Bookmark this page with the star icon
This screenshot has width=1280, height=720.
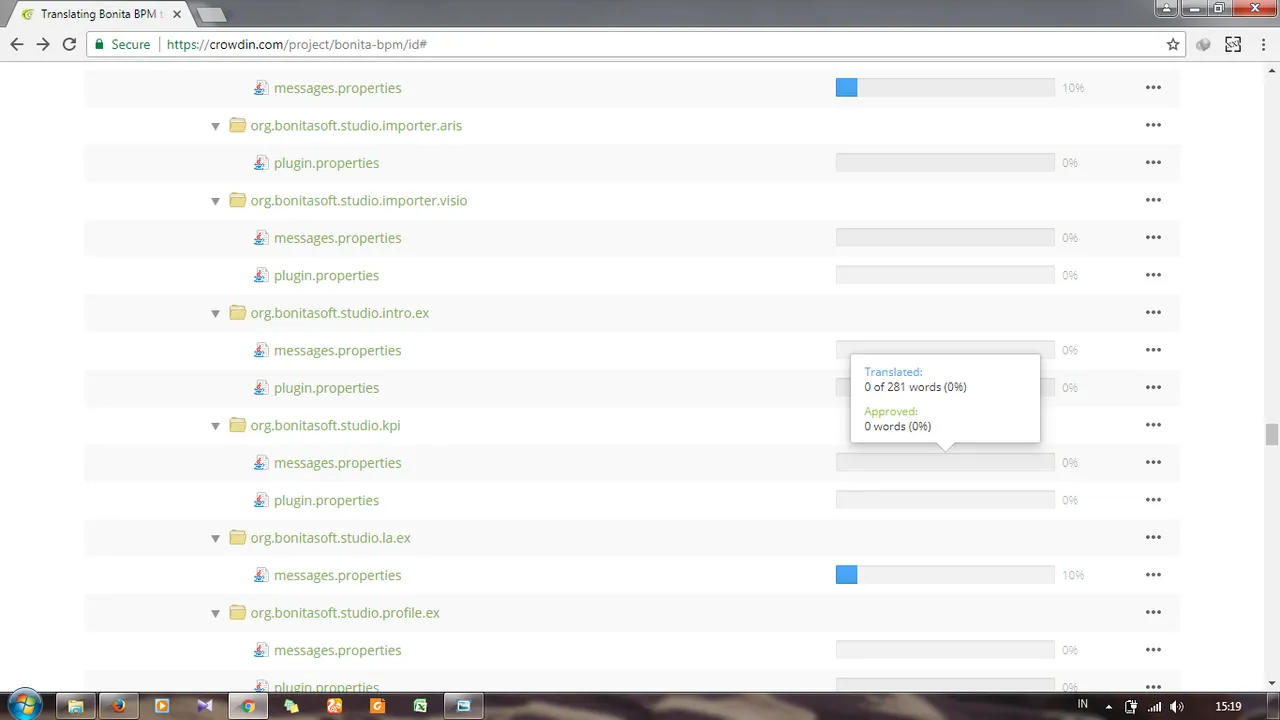pyautogui.click(x=1173, y=44)
